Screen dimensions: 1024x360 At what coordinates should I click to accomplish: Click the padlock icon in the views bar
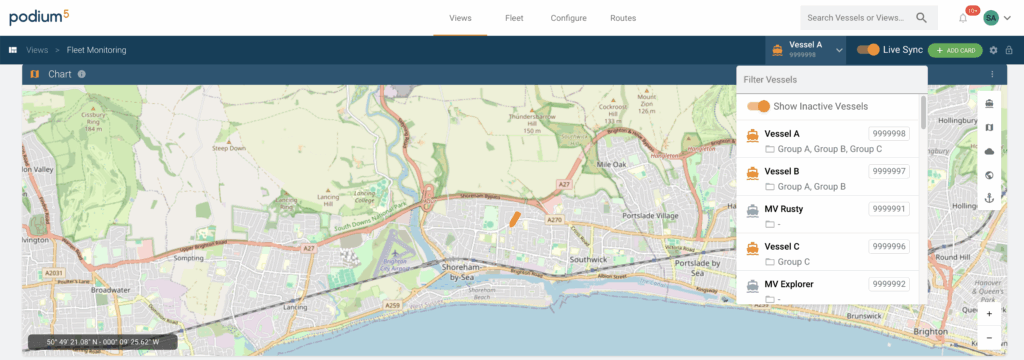pyautogui.click(x=1009, y=50)
